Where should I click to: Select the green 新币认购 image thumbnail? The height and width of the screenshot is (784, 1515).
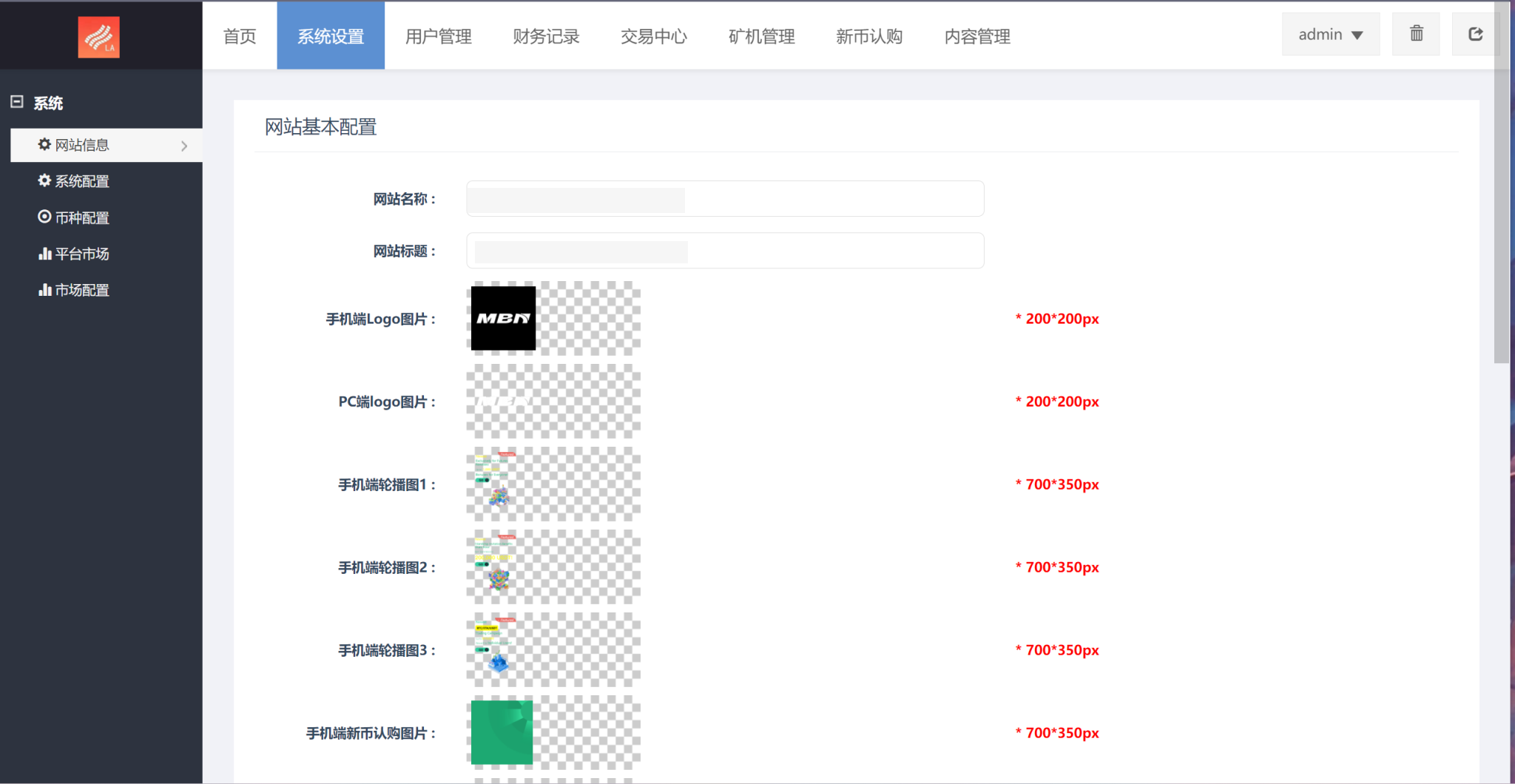pyautogui.click(x=502, y=733)
